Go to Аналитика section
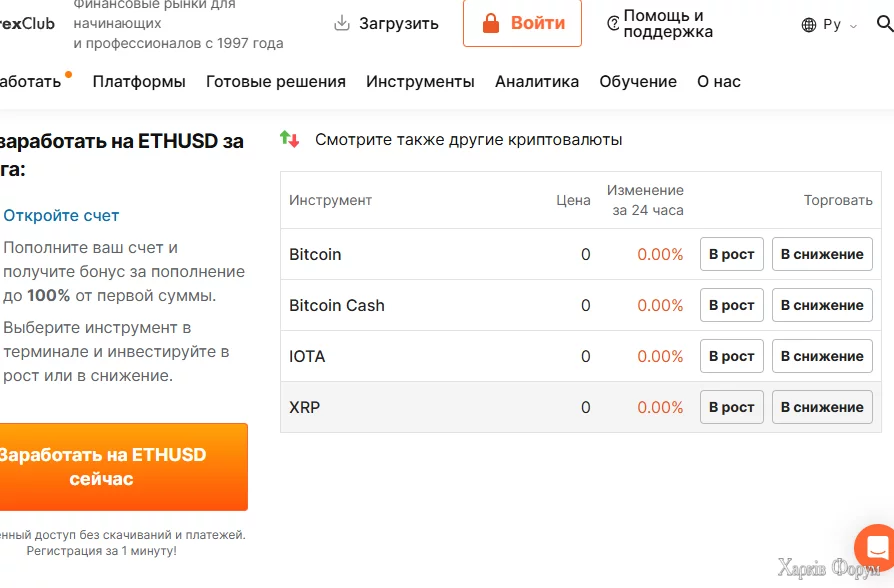Screen dimensions: 894x588 (537, 82)
